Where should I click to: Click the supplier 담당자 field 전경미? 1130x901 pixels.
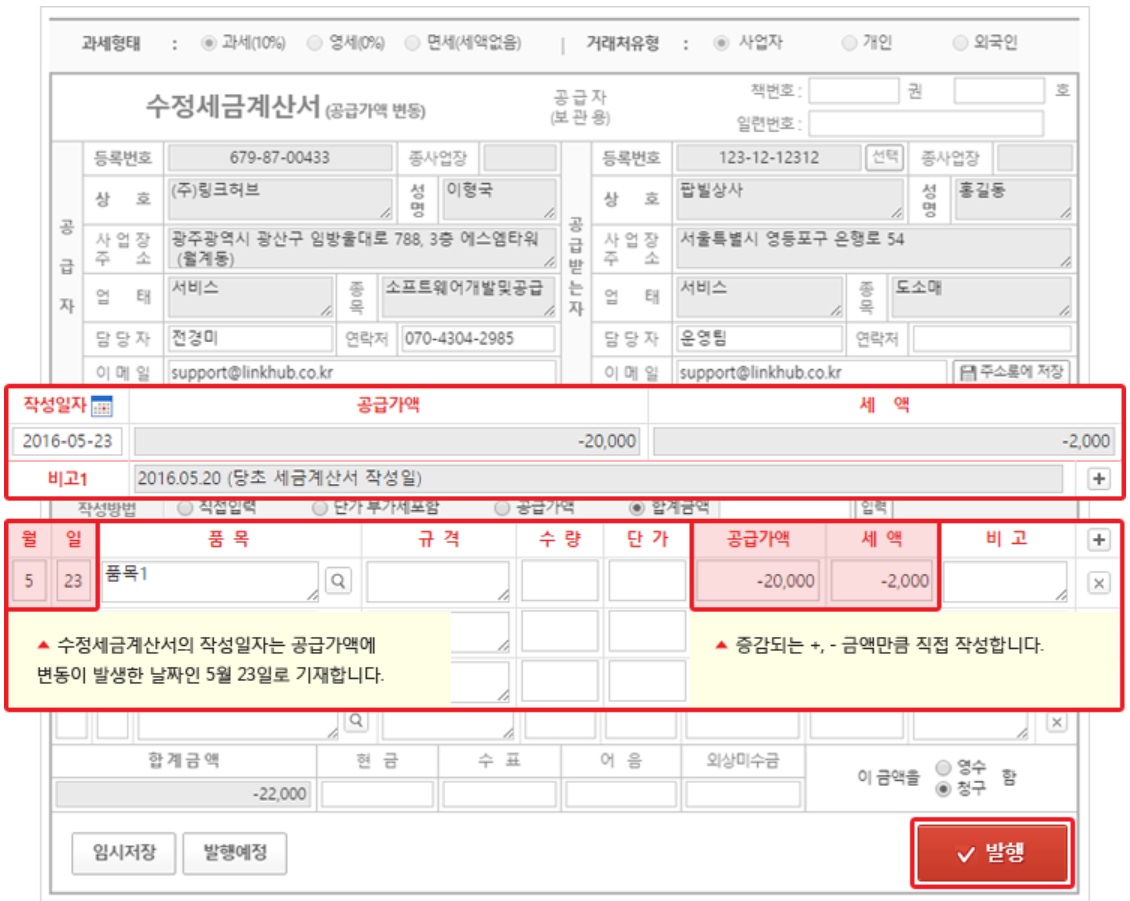(x=250, y=338)
